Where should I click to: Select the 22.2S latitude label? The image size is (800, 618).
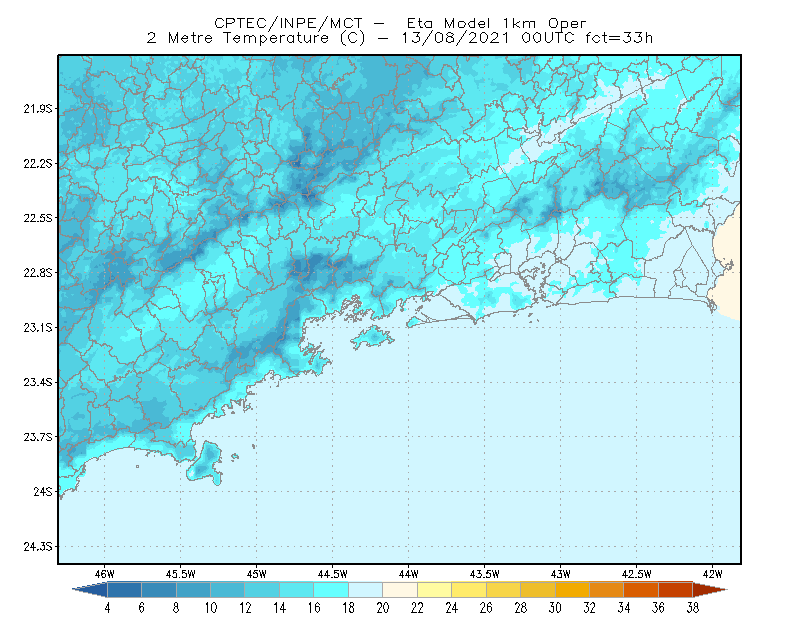pos(37,163)
